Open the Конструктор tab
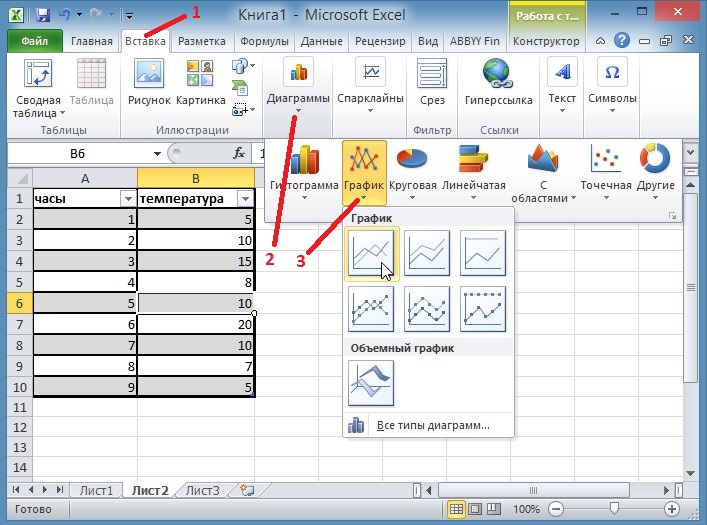The width and height of the screenshot is (707, 525). [x=546, y=41]
